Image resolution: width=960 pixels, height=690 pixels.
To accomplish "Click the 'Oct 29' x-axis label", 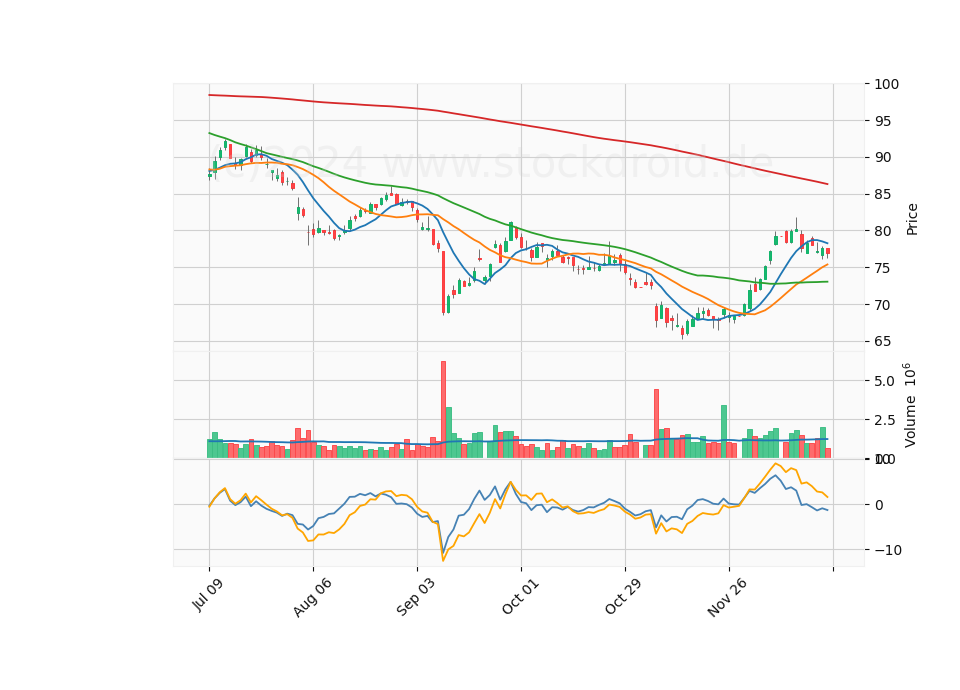I will (x=624, y=596).
